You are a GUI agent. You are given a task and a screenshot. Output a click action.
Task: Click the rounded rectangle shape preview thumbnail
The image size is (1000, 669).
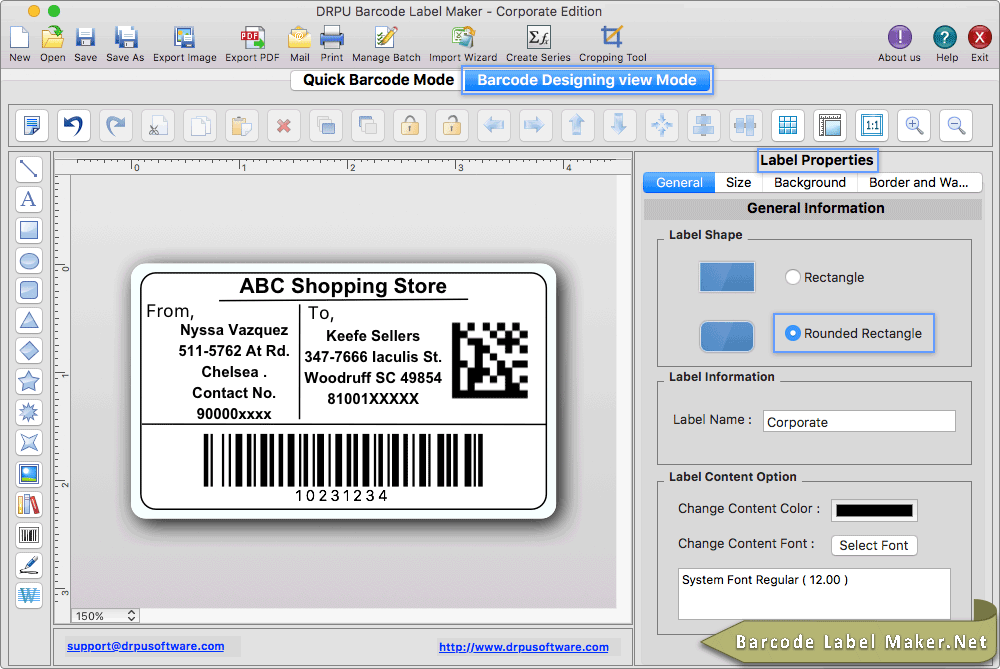pos(726,336)
